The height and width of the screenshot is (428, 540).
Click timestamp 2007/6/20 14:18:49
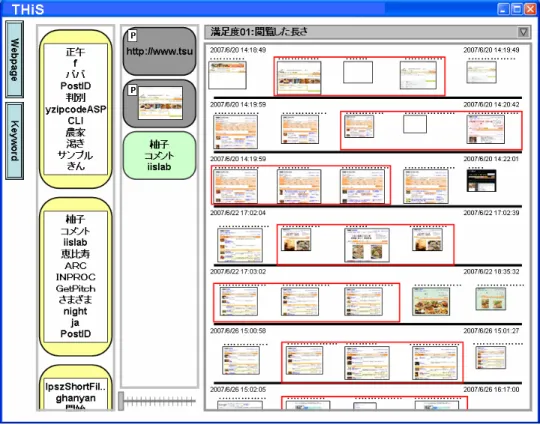238,50
